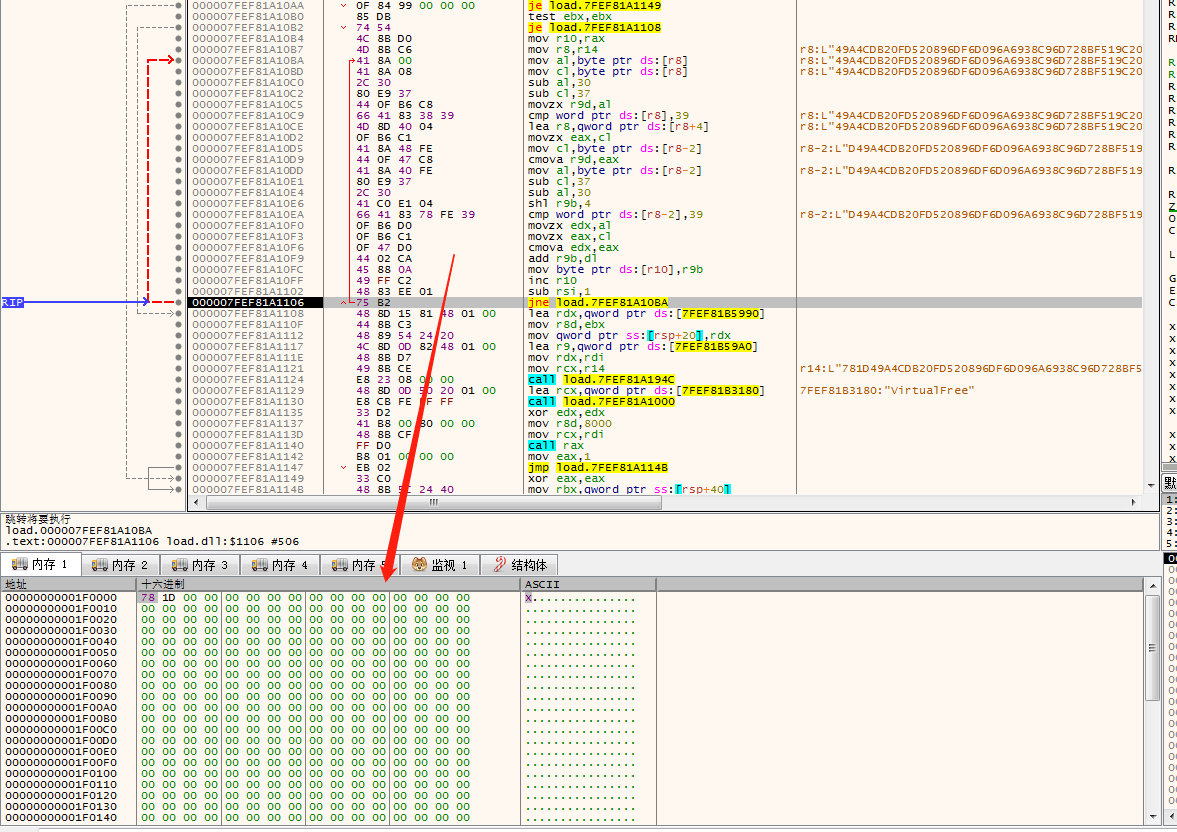Viewport: 1177px width, 832px height.
Task: Toggle breakpoint dot at 000007FEF81A1124
Action: 178,379
